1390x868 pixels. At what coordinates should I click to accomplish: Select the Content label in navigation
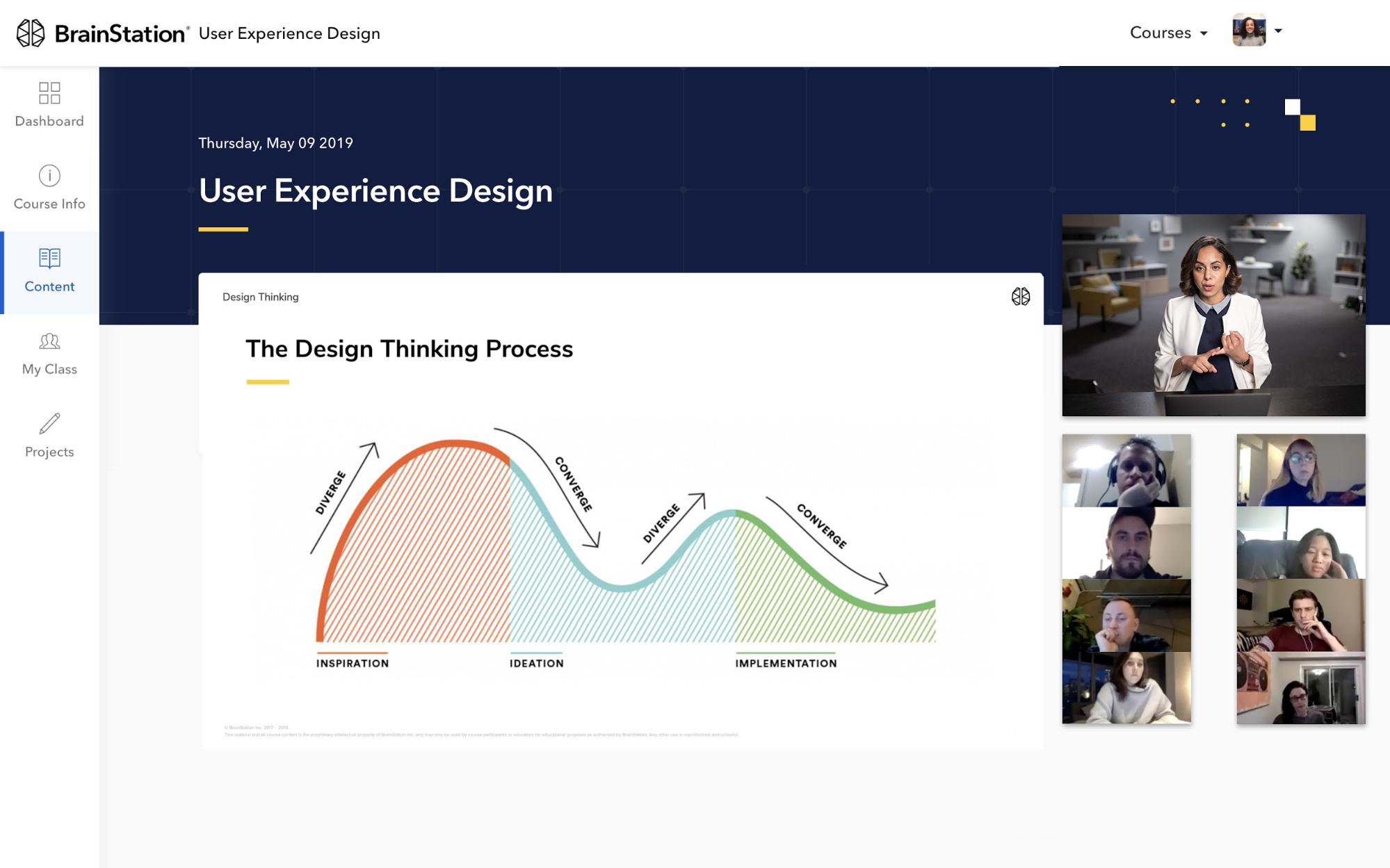(49, 286)
